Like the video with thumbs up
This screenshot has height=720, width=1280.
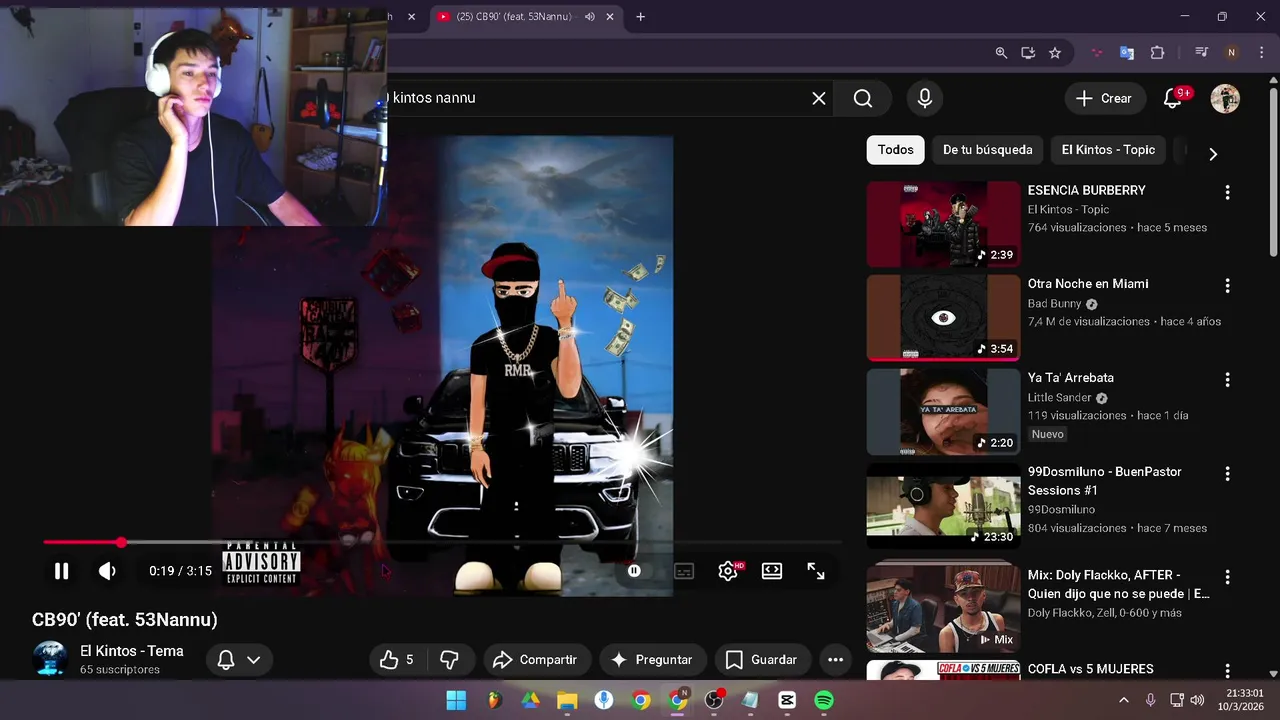tap(397, 660)
